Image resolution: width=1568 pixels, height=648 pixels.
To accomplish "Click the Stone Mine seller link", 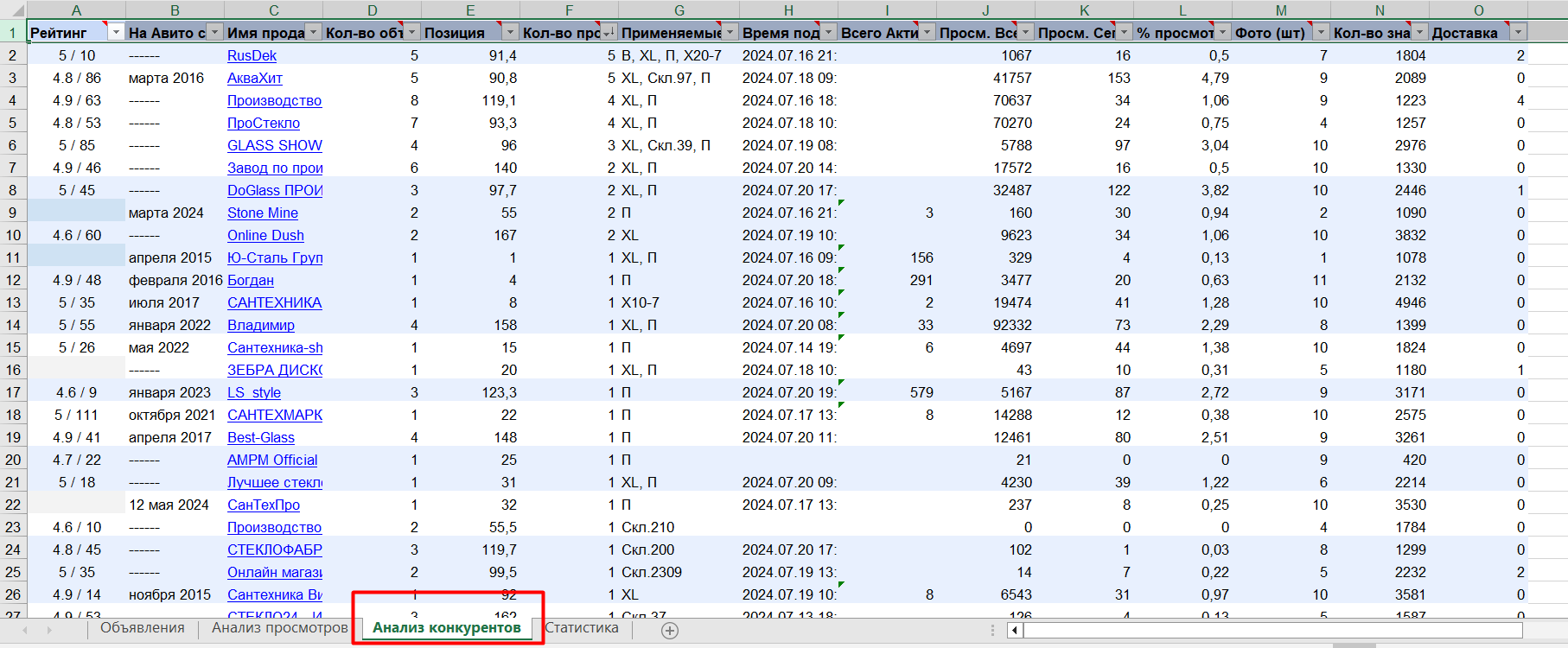I will 262,213.
